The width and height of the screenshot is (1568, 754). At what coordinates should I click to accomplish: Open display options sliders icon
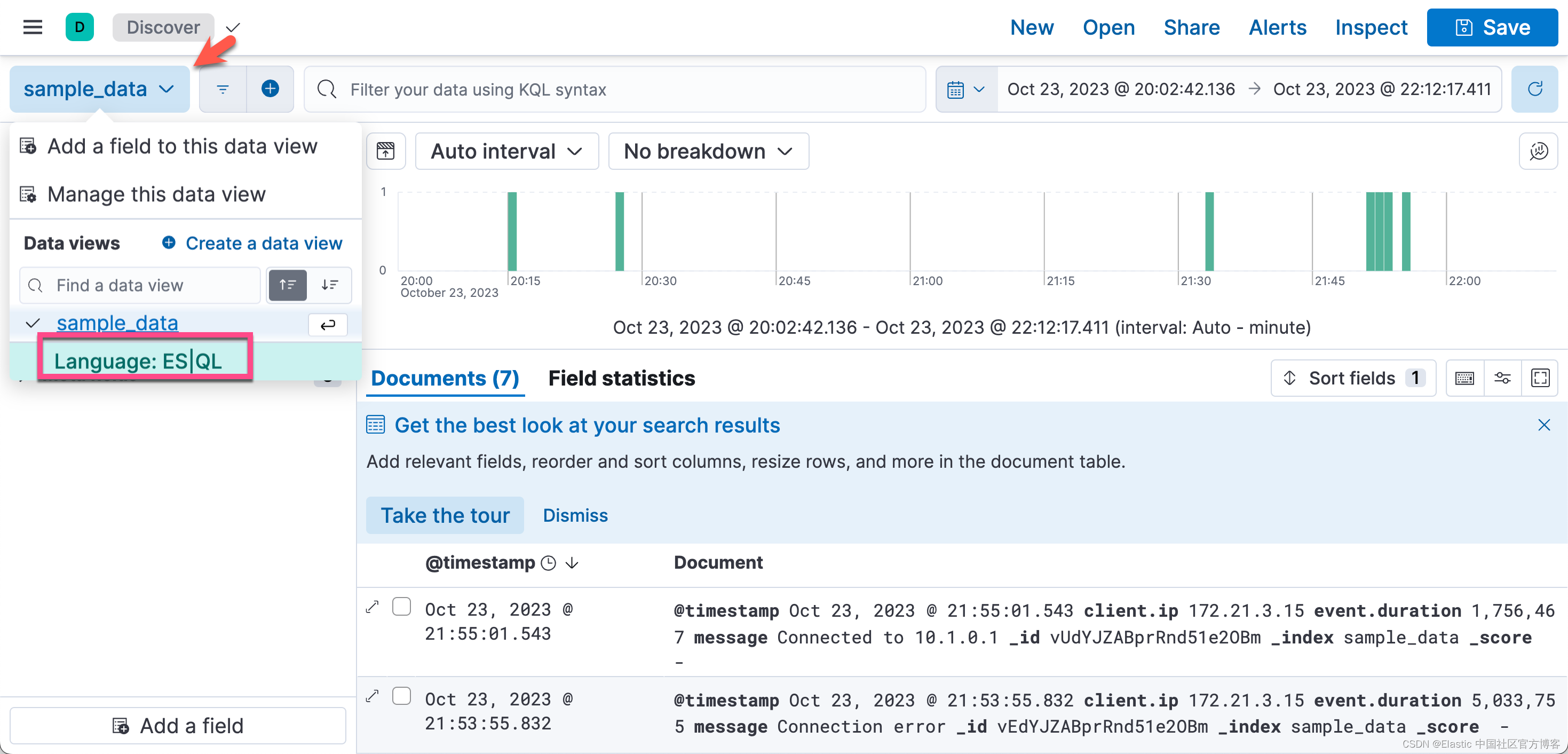tap(1502, 378)
